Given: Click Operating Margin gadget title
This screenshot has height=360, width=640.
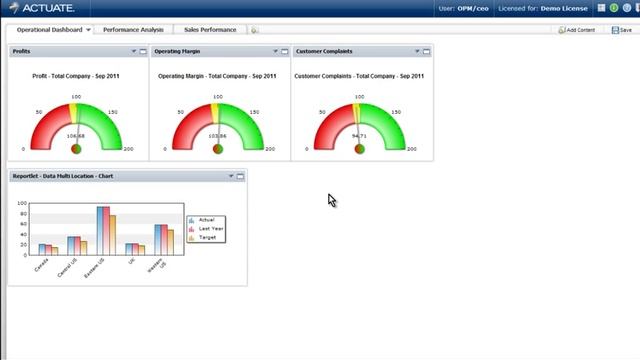Looking at the screenshot, I should pos(177,51).
